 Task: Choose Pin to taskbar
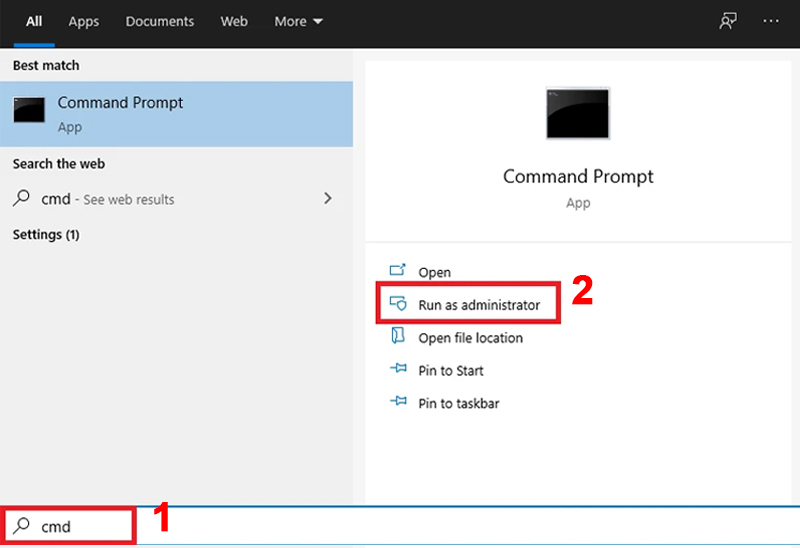coord(459,403)
